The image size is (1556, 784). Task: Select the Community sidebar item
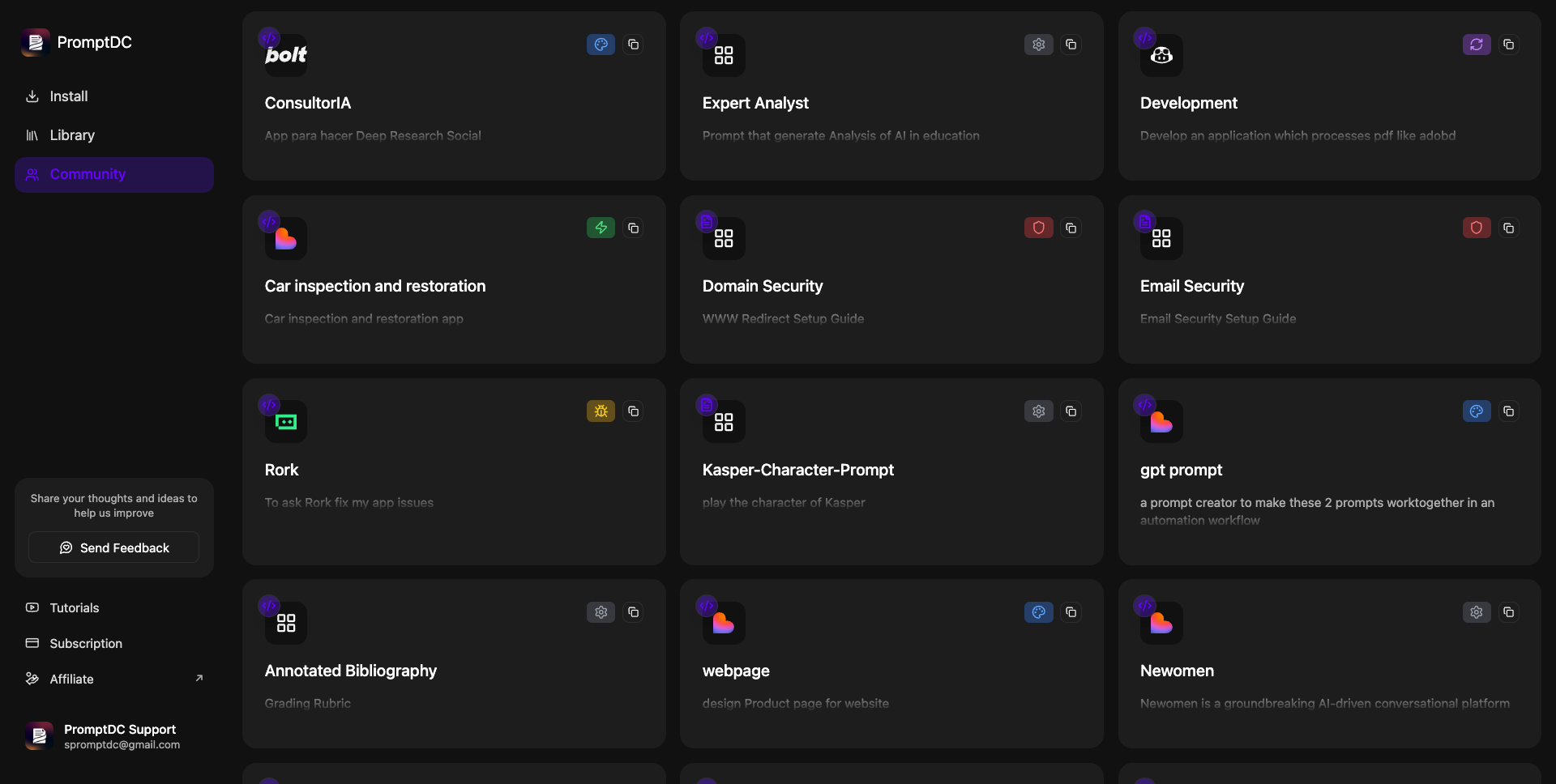88,175
